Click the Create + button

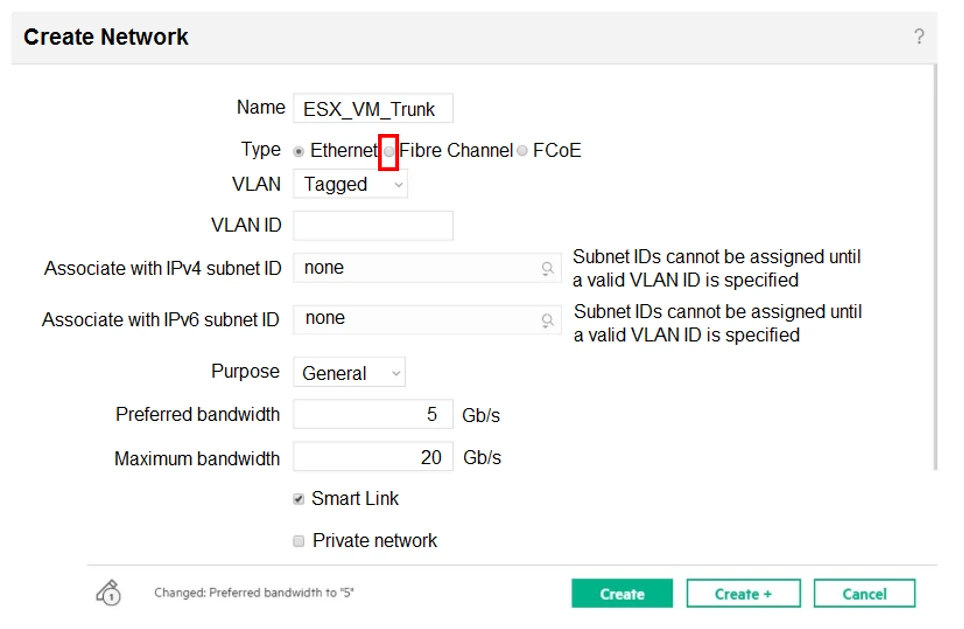point(743,594)
